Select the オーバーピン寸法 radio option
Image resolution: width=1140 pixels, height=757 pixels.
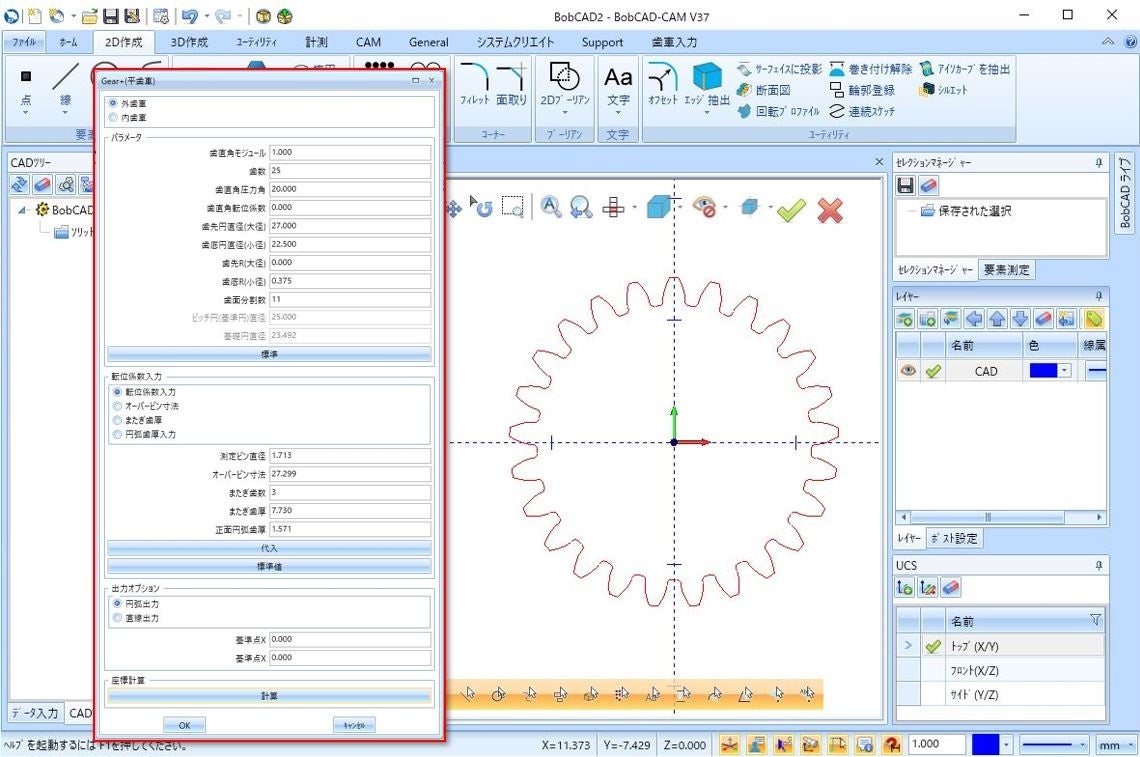pos(117,406)
